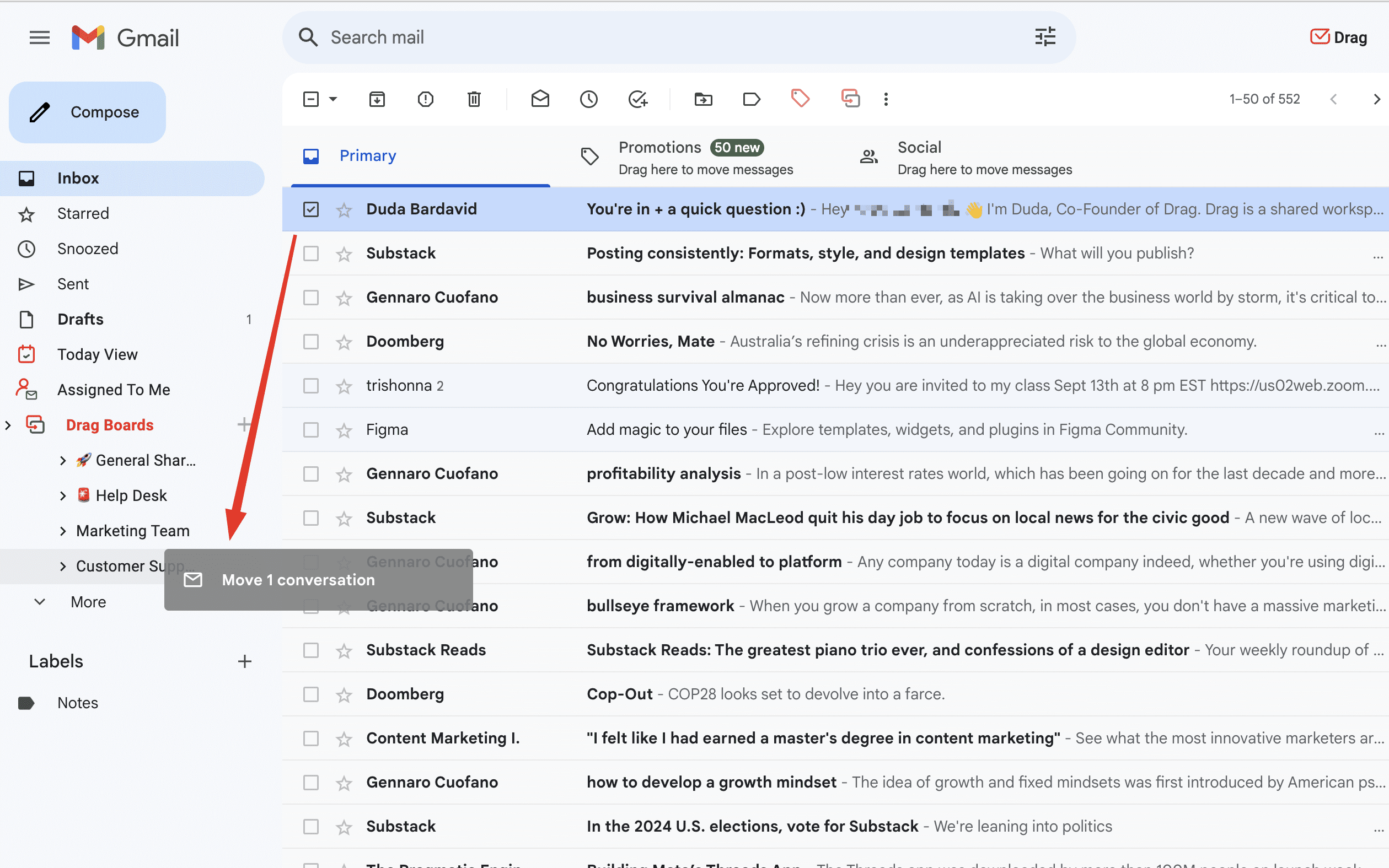Star the trishonna email
The height and width of the screenshot is (868, 1389).
coord(344,386)
